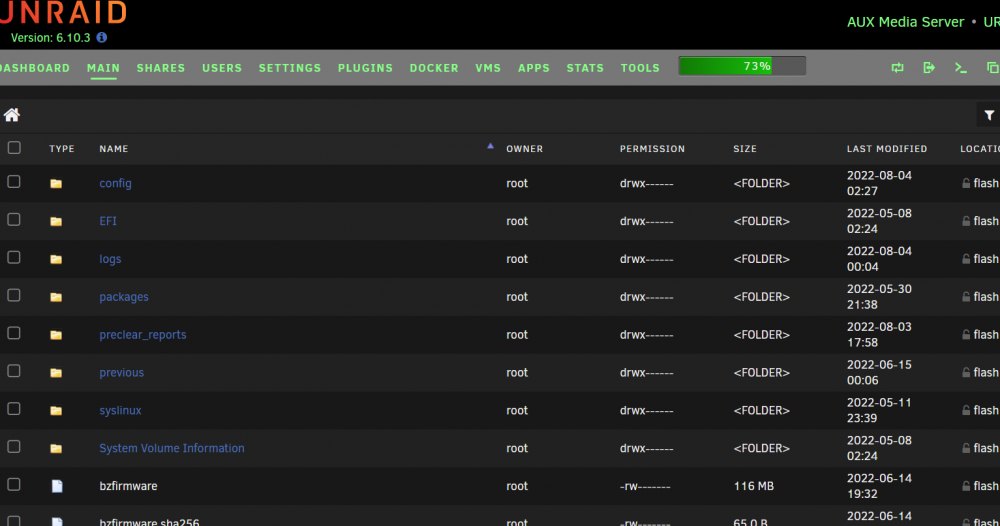Click the EFI folder icon
Image resolution: width=1000 pixels, height=526 pixels.
pyautogui.click(x=56, y=221)
